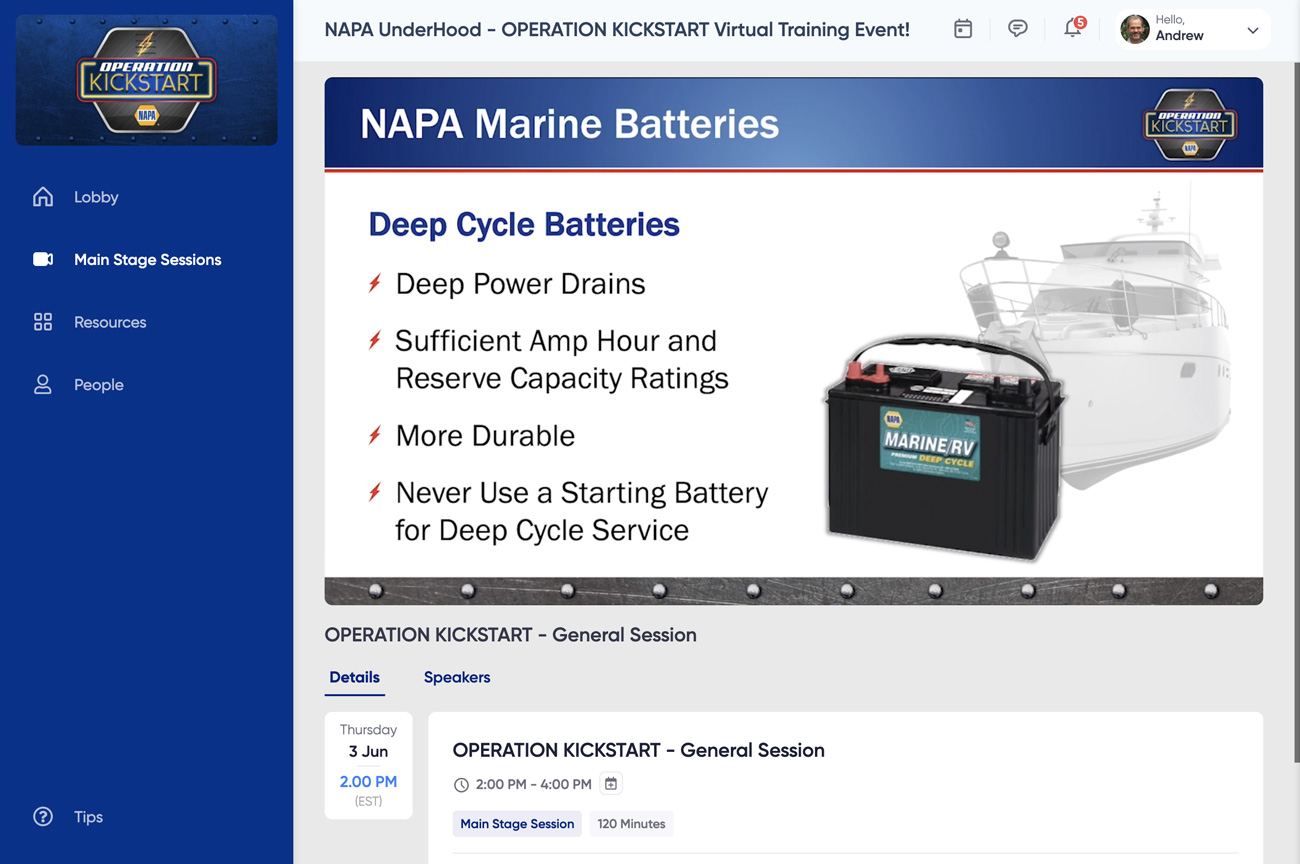Click the Tips question mark icon
Viewport: 1300px width, 864px height.
click(43, 817)
